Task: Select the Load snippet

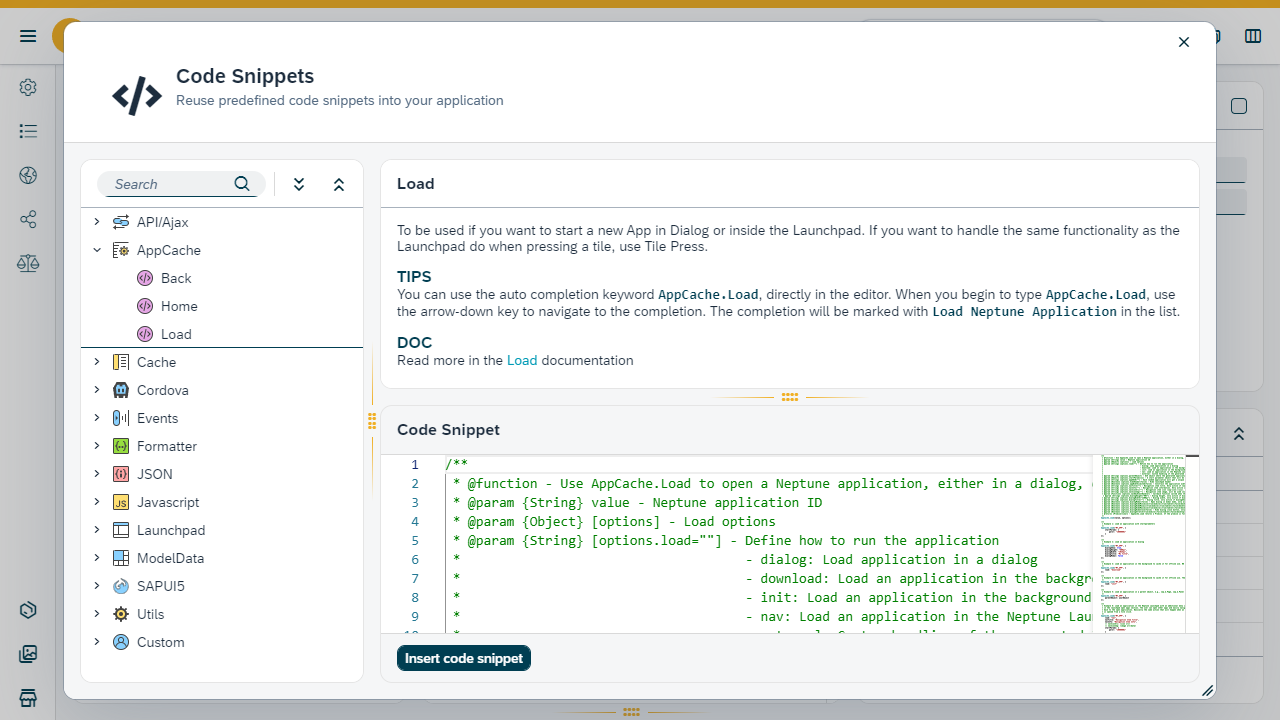Action: [x=222, y=334]
